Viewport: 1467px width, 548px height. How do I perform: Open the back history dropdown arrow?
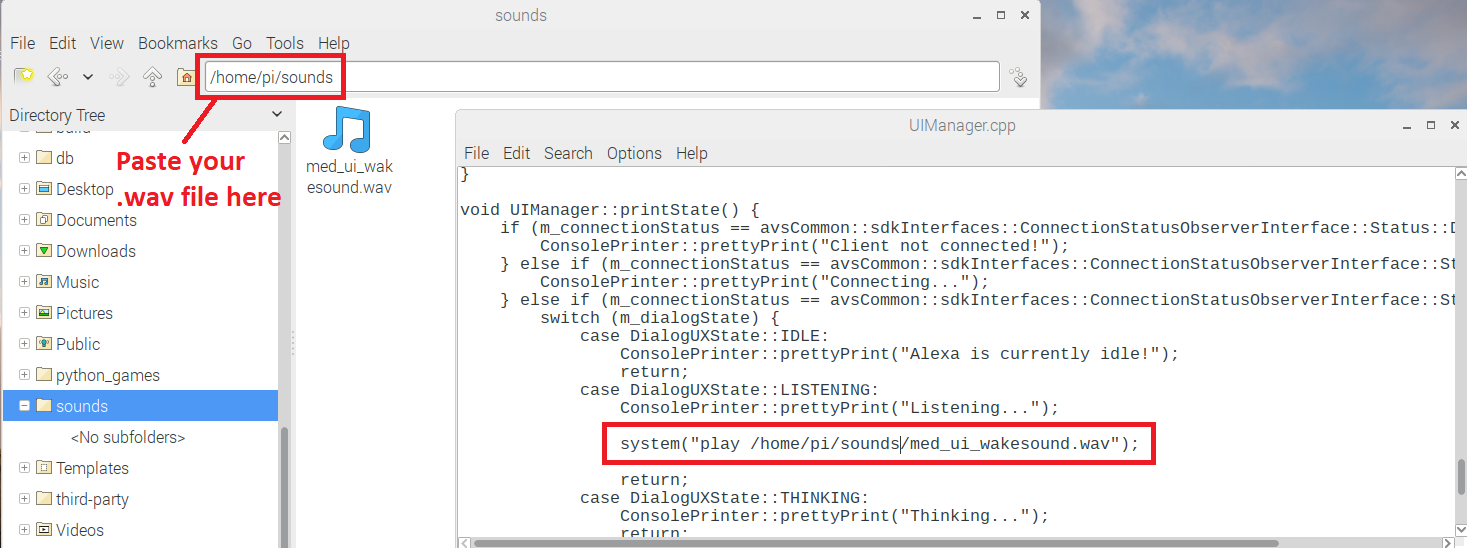88,77
